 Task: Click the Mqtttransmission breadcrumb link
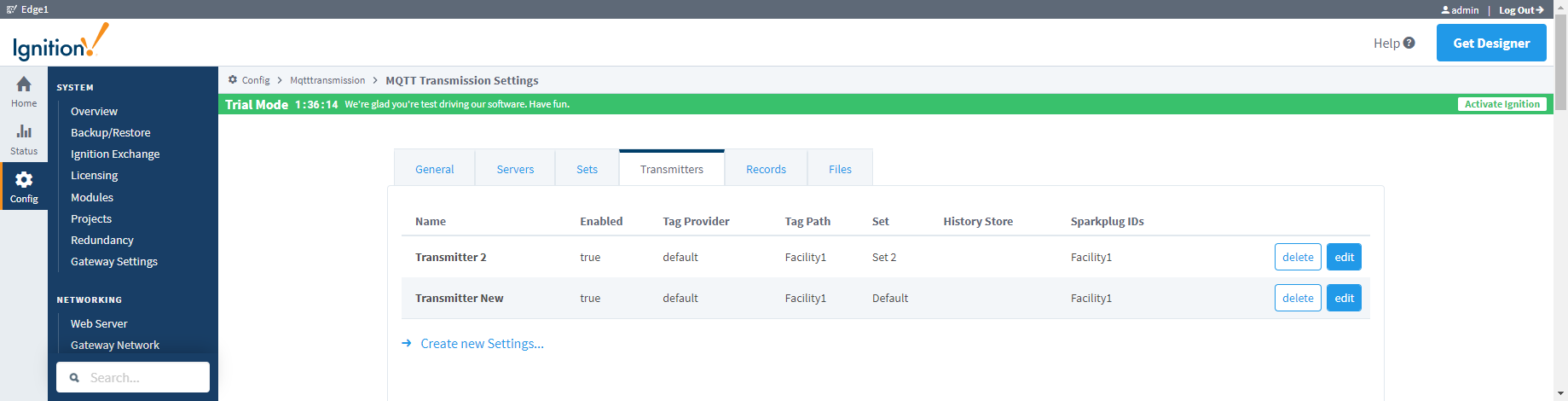pos(327,80)
